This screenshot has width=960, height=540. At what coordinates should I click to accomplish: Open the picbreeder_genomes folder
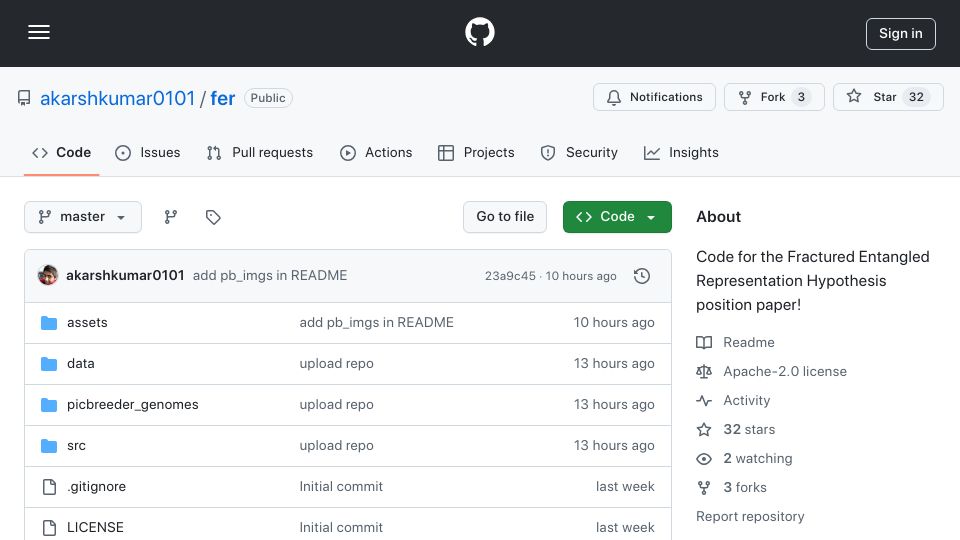coord(133,405)
